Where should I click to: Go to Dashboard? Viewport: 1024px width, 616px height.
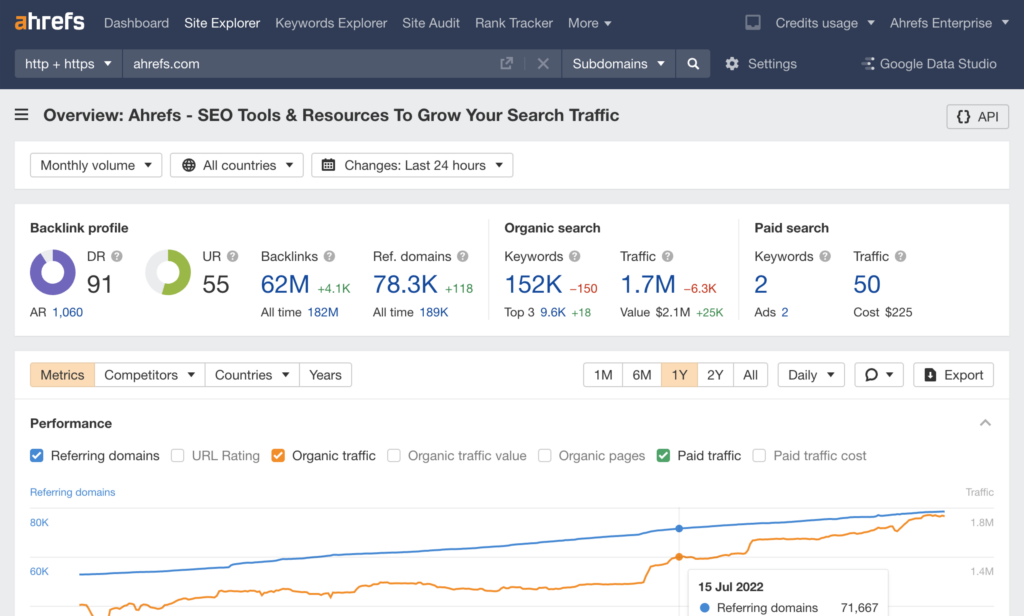pyautogui.click(x=136, y=23)
